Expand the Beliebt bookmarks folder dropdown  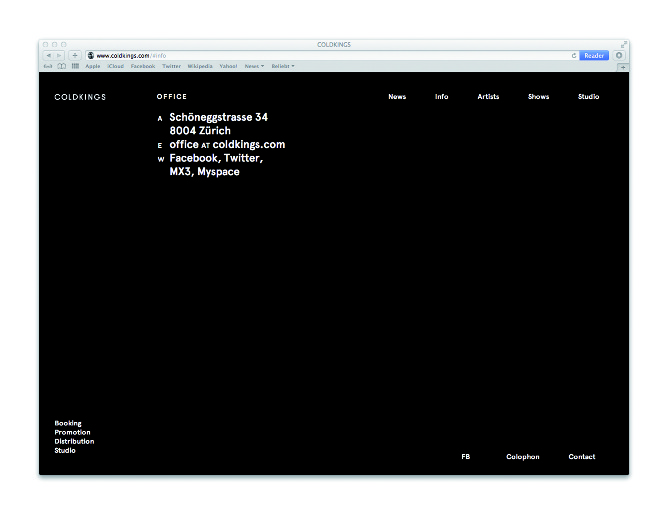tap(282, 66)
